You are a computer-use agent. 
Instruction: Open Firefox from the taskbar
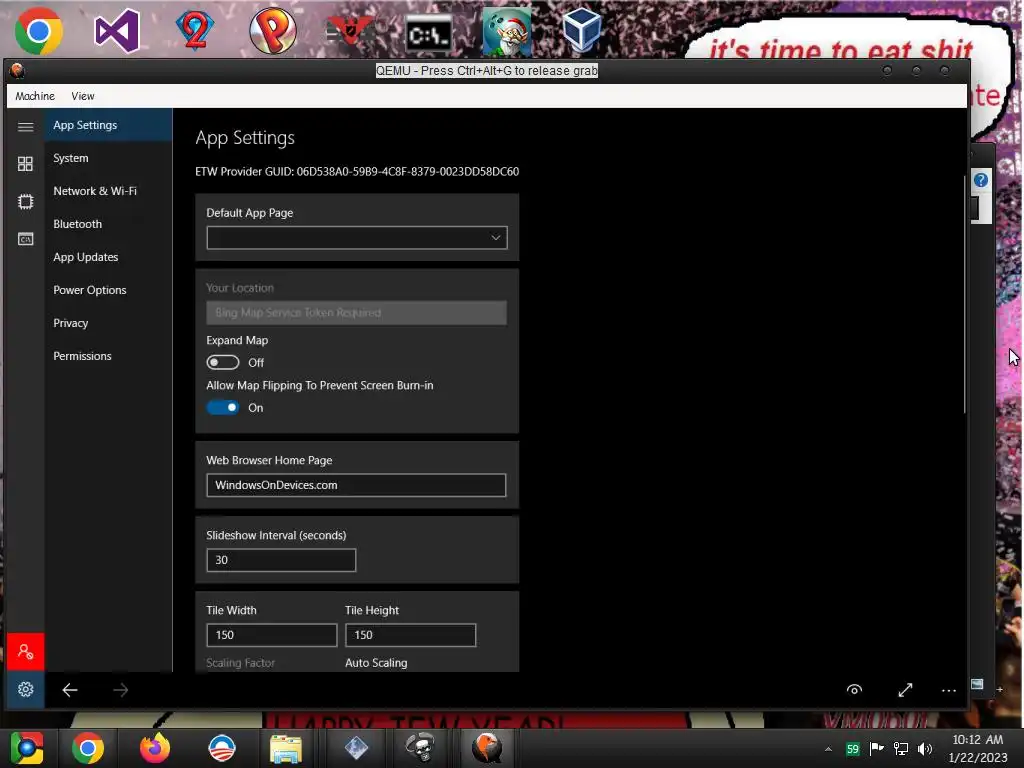click(x=155, y=748)
